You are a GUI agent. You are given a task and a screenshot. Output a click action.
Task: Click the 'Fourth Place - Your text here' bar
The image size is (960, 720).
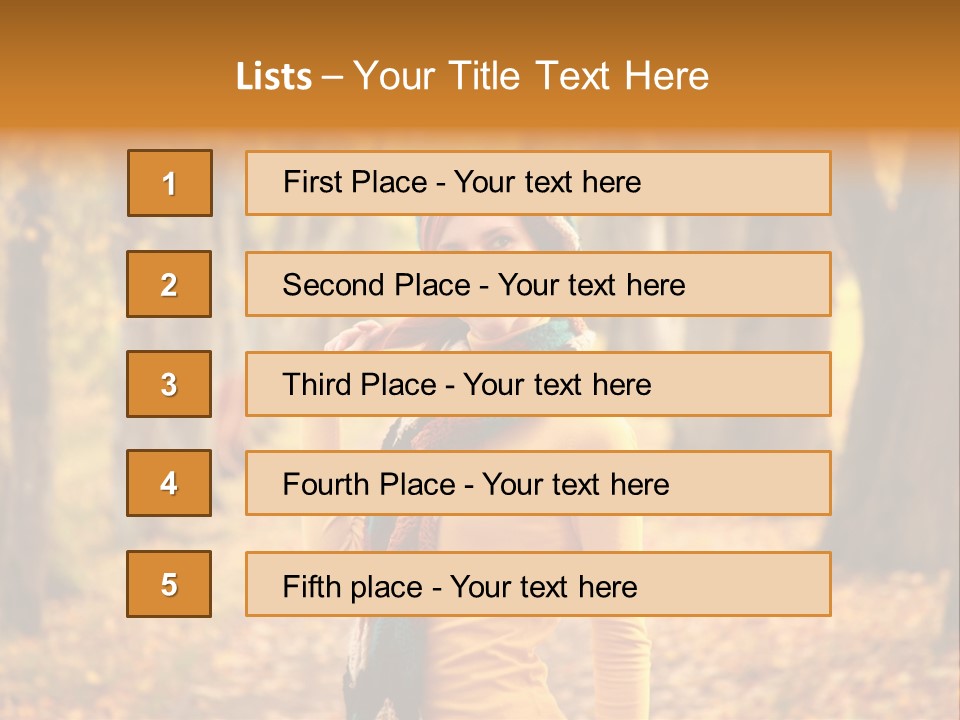pyautogui.click(x=538, y=483)
